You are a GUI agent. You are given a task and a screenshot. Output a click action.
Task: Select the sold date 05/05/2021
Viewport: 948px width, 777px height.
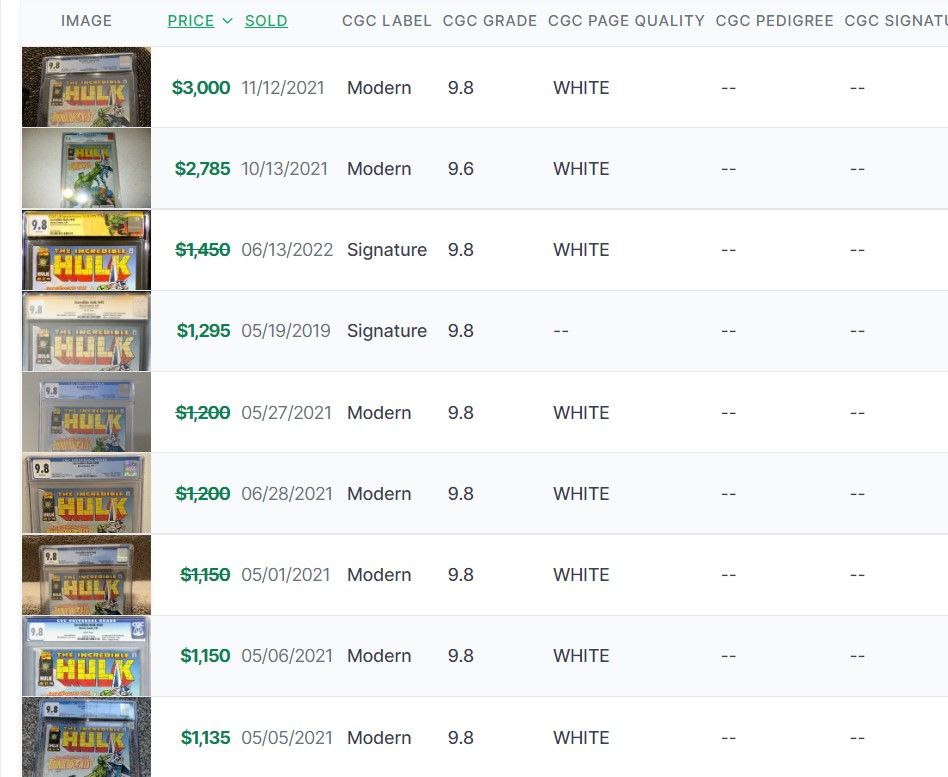click(x=287, y=738)
